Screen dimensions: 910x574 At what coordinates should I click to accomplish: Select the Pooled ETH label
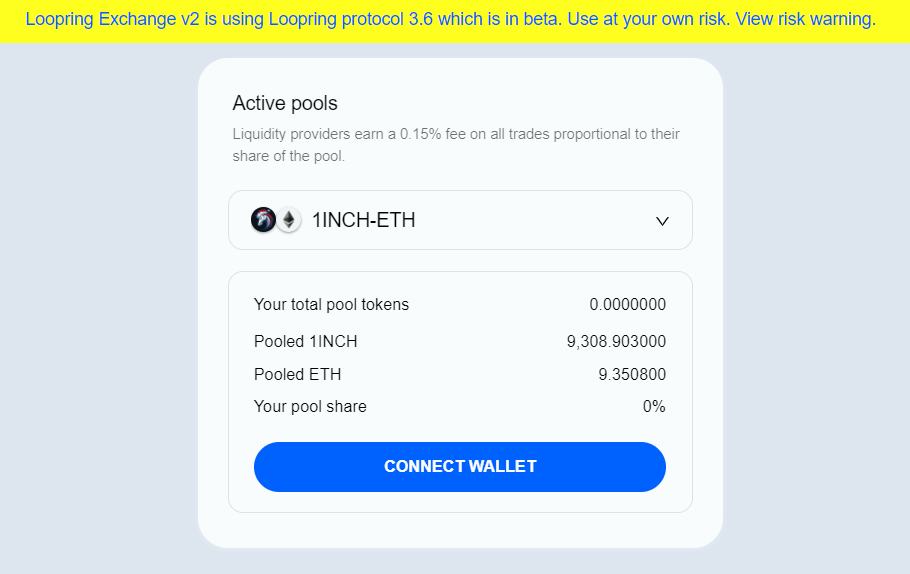tap(297, 374)
